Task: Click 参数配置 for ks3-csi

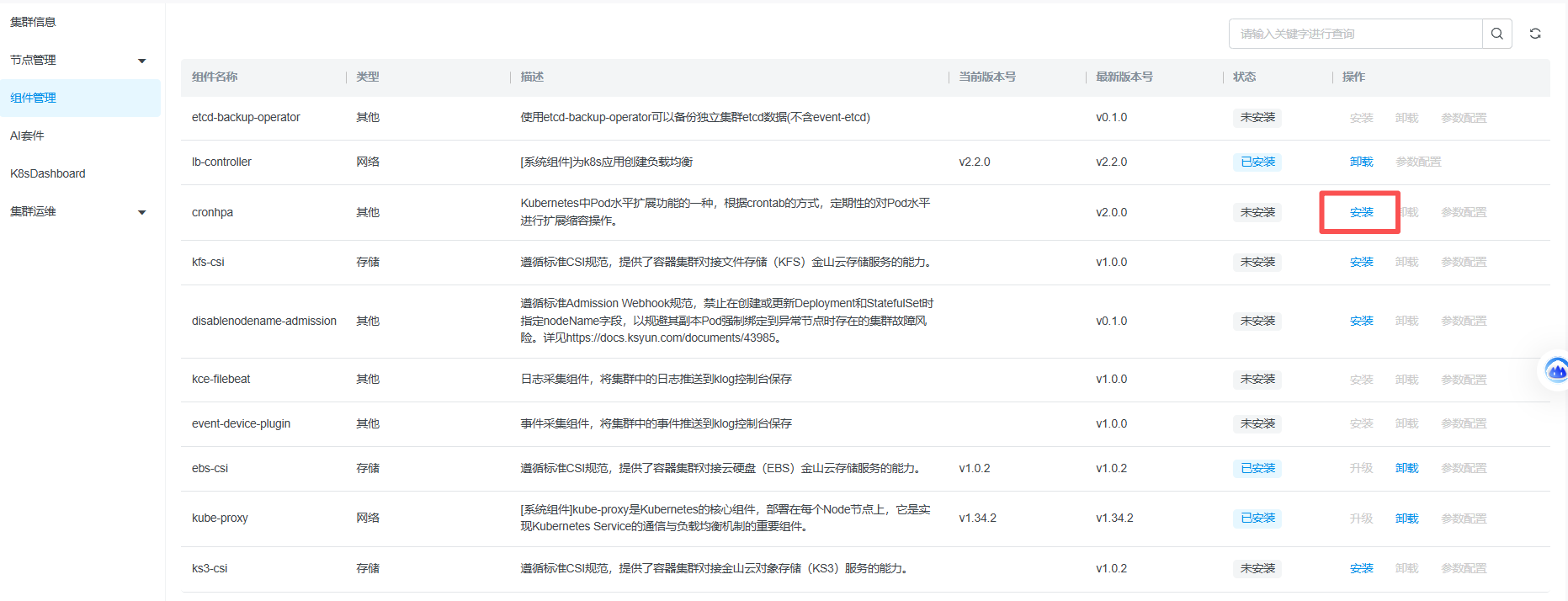Action: (1464, 568)
